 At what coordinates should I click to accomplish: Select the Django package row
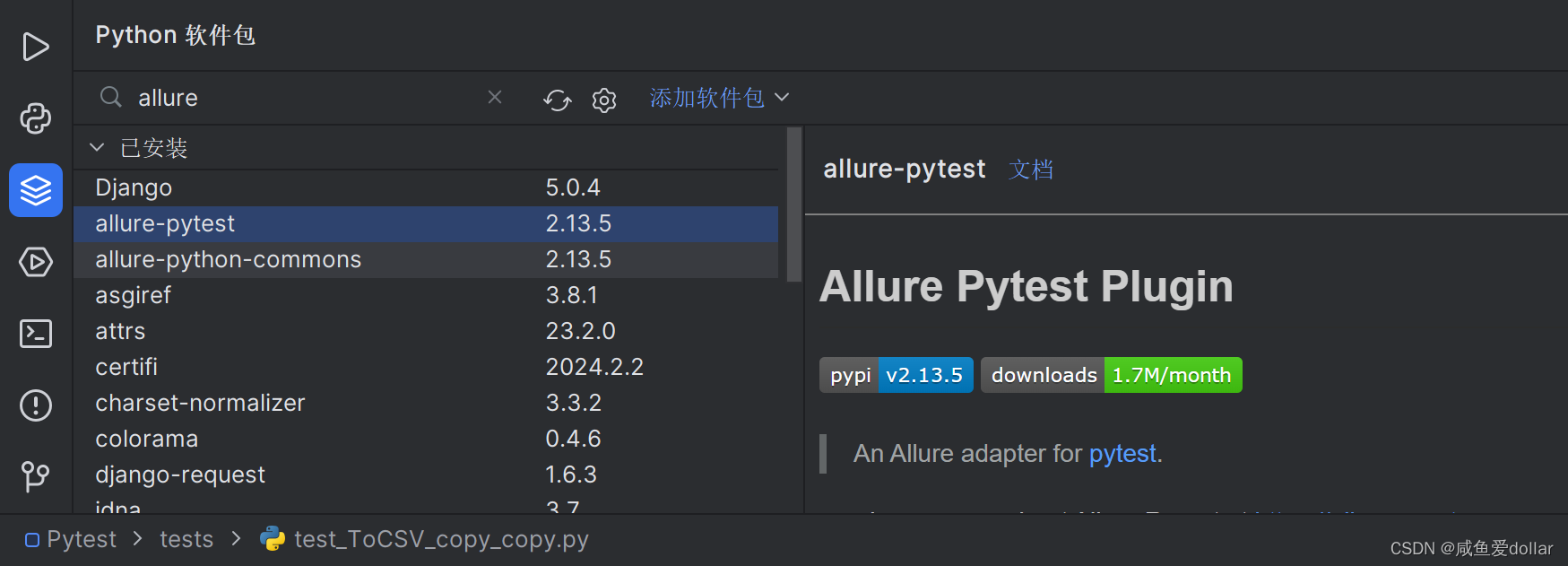426,187
